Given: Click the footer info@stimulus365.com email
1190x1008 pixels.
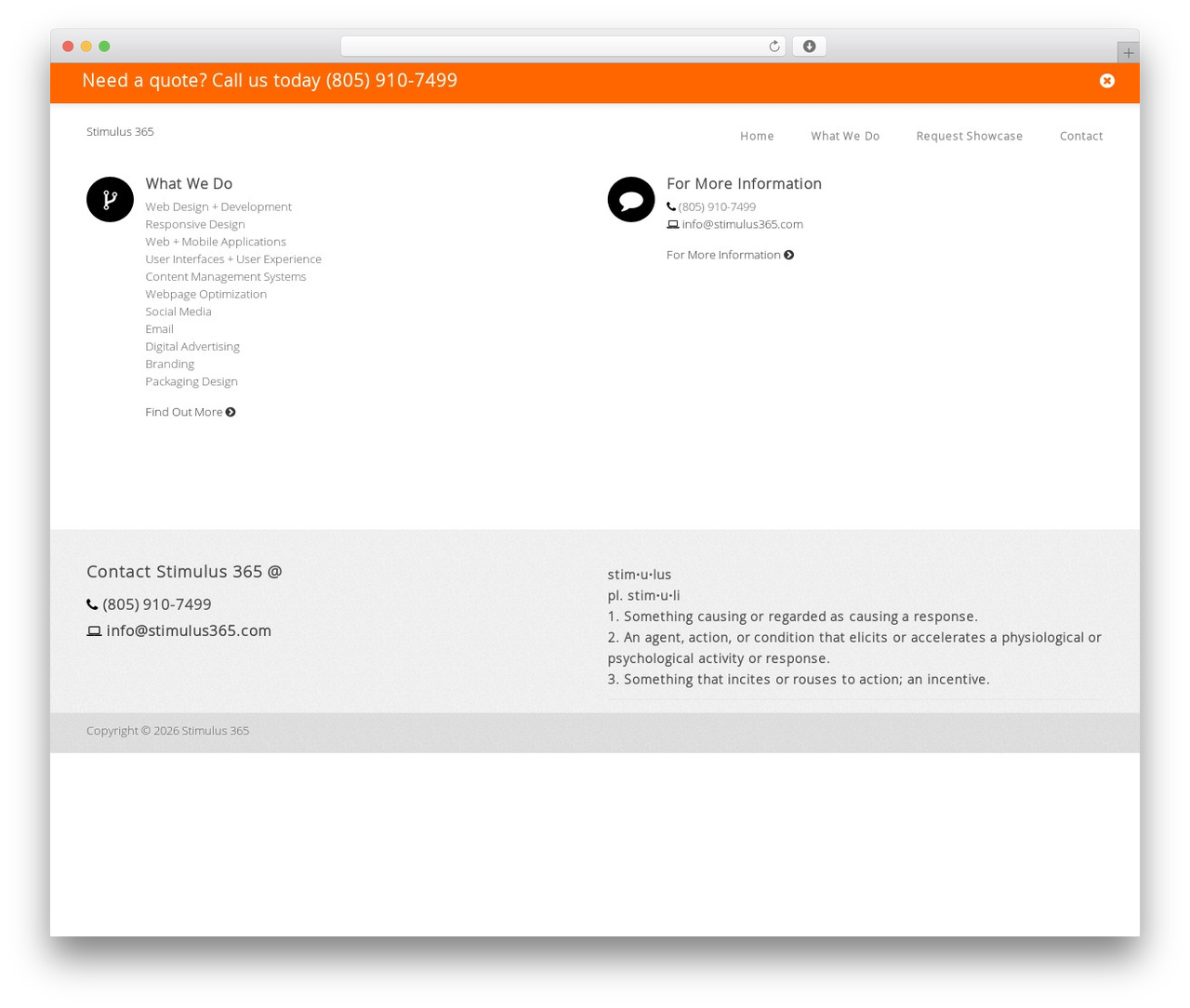Looking at the screenshot, I should pyautogui.click(x=189, y=630).
